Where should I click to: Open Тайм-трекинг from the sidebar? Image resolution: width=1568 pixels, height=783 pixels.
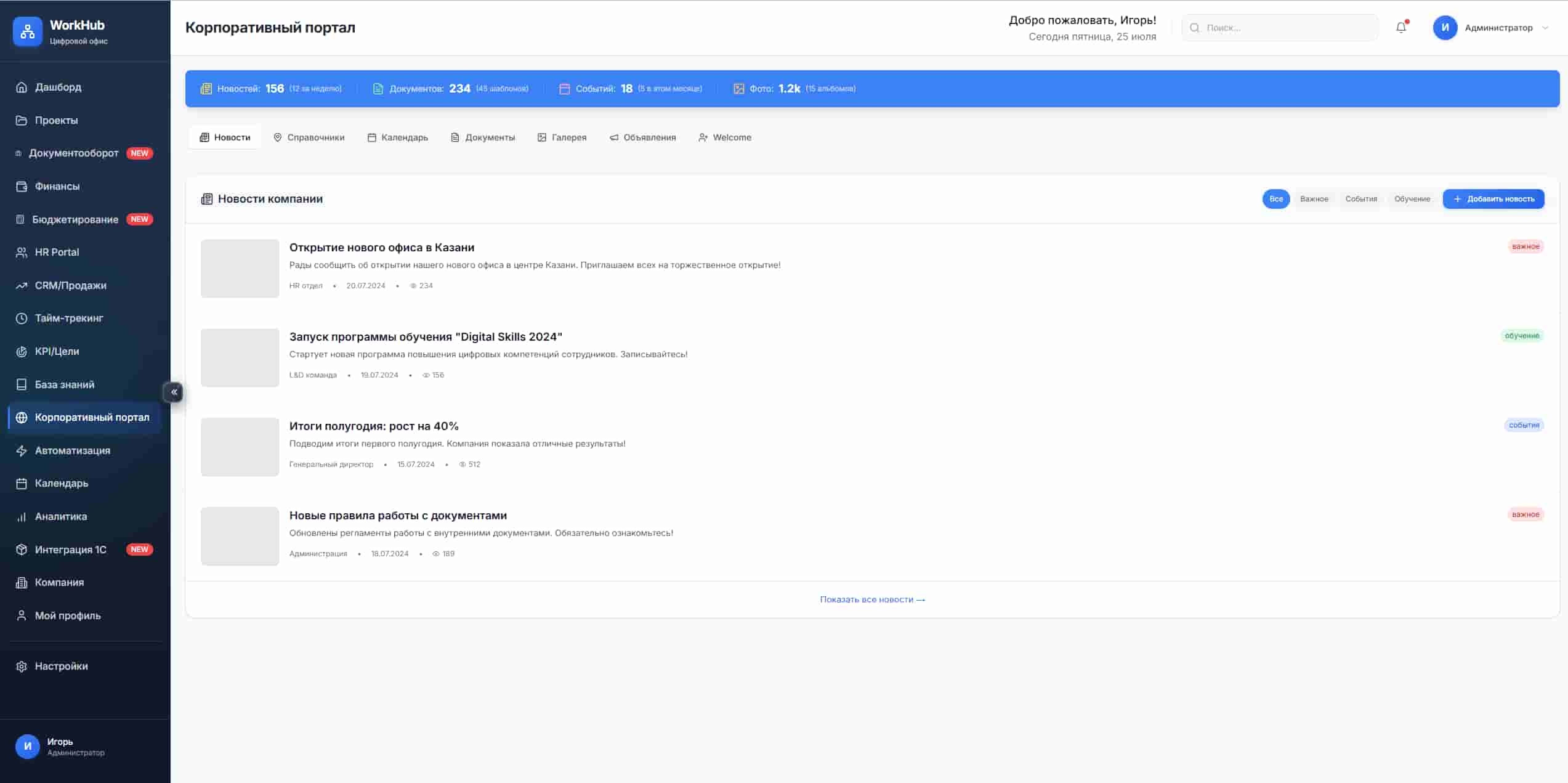[68, 318]
